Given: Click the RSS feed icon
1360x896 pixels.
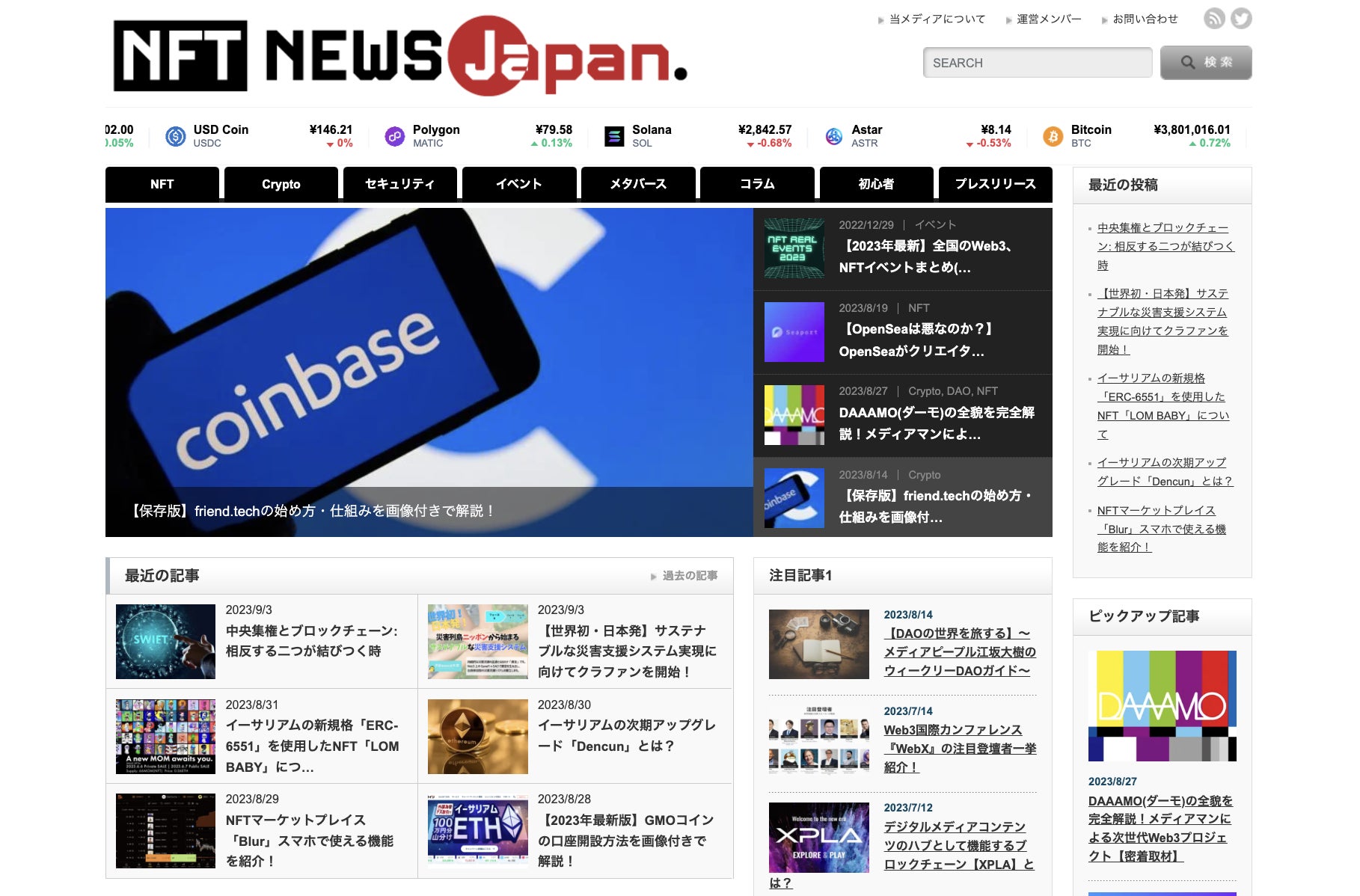Looking at the screenshot, I should click(1213, 19).
